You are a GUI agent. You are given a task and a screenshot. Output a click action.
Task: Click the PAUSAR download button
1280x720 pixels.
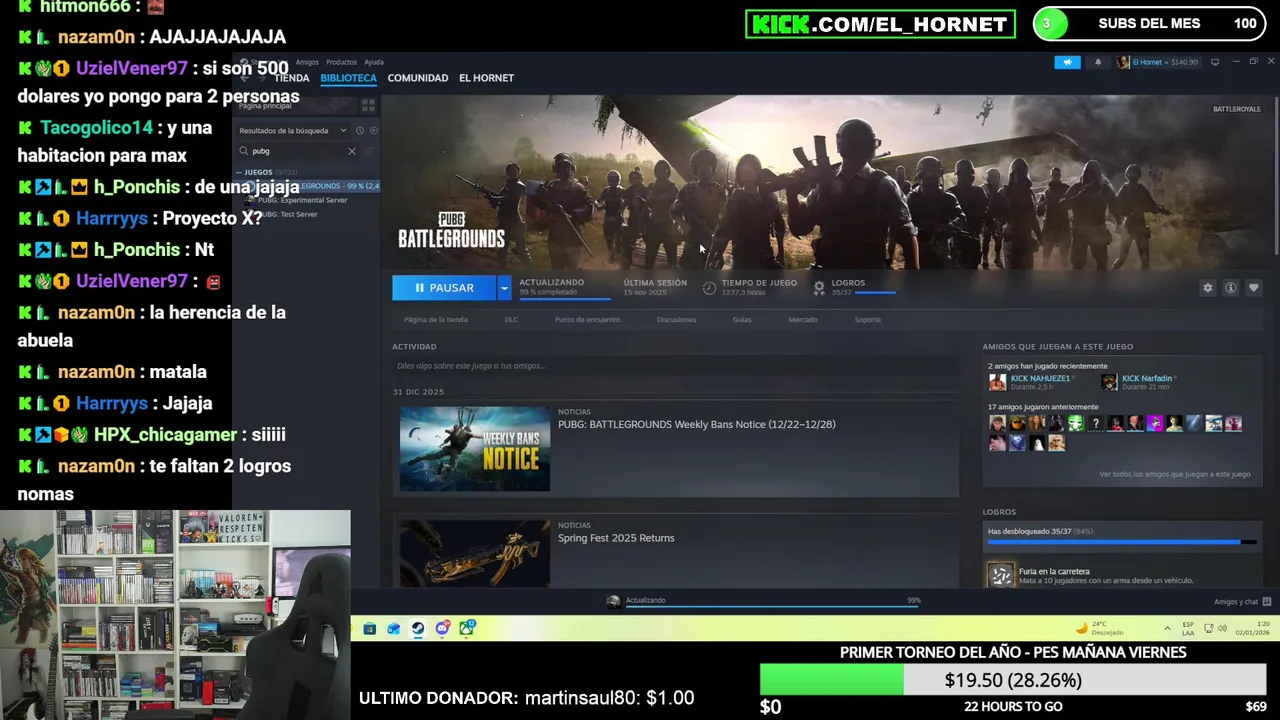point(444,288)
